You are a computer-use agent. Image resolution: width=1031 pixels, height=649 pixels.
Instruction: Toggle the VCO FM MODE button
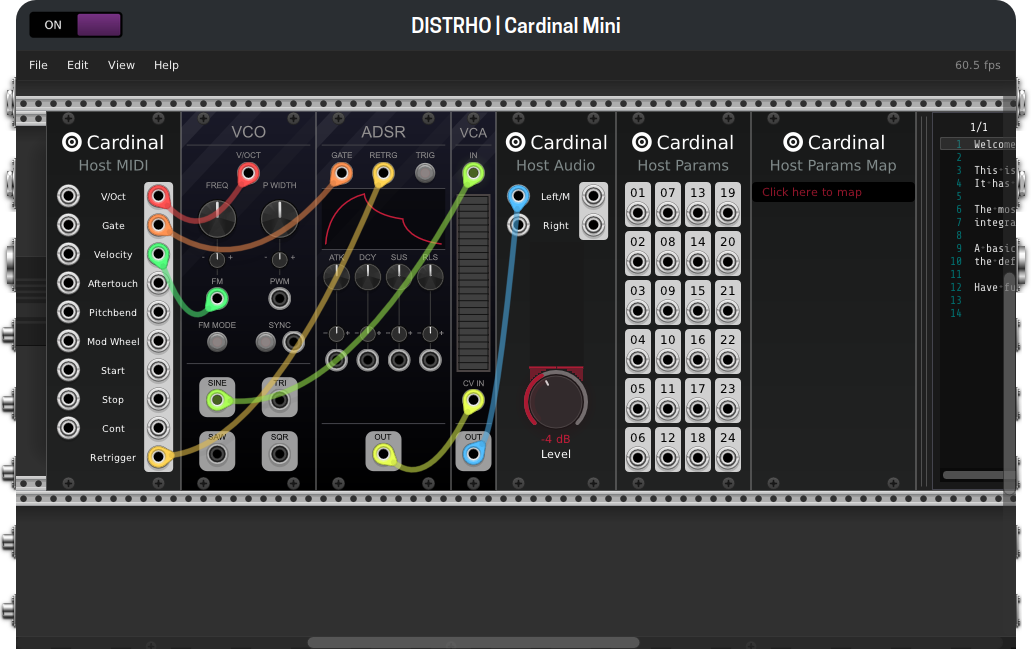click(217, 342)
